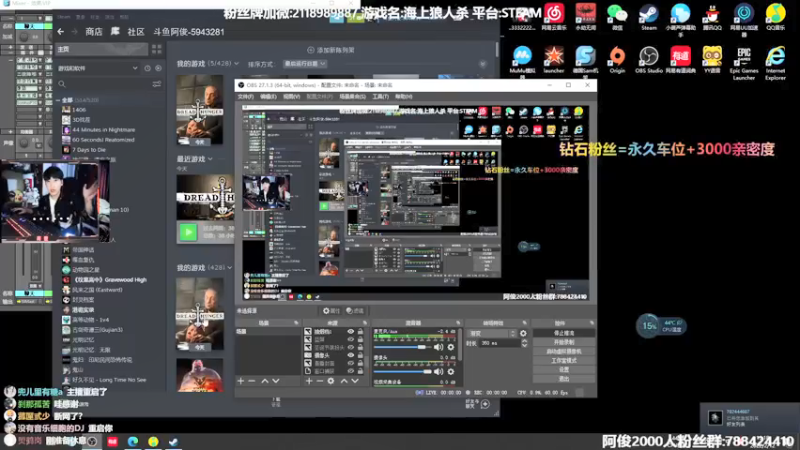Select the YY voice desktop icon

pos(712,59)
